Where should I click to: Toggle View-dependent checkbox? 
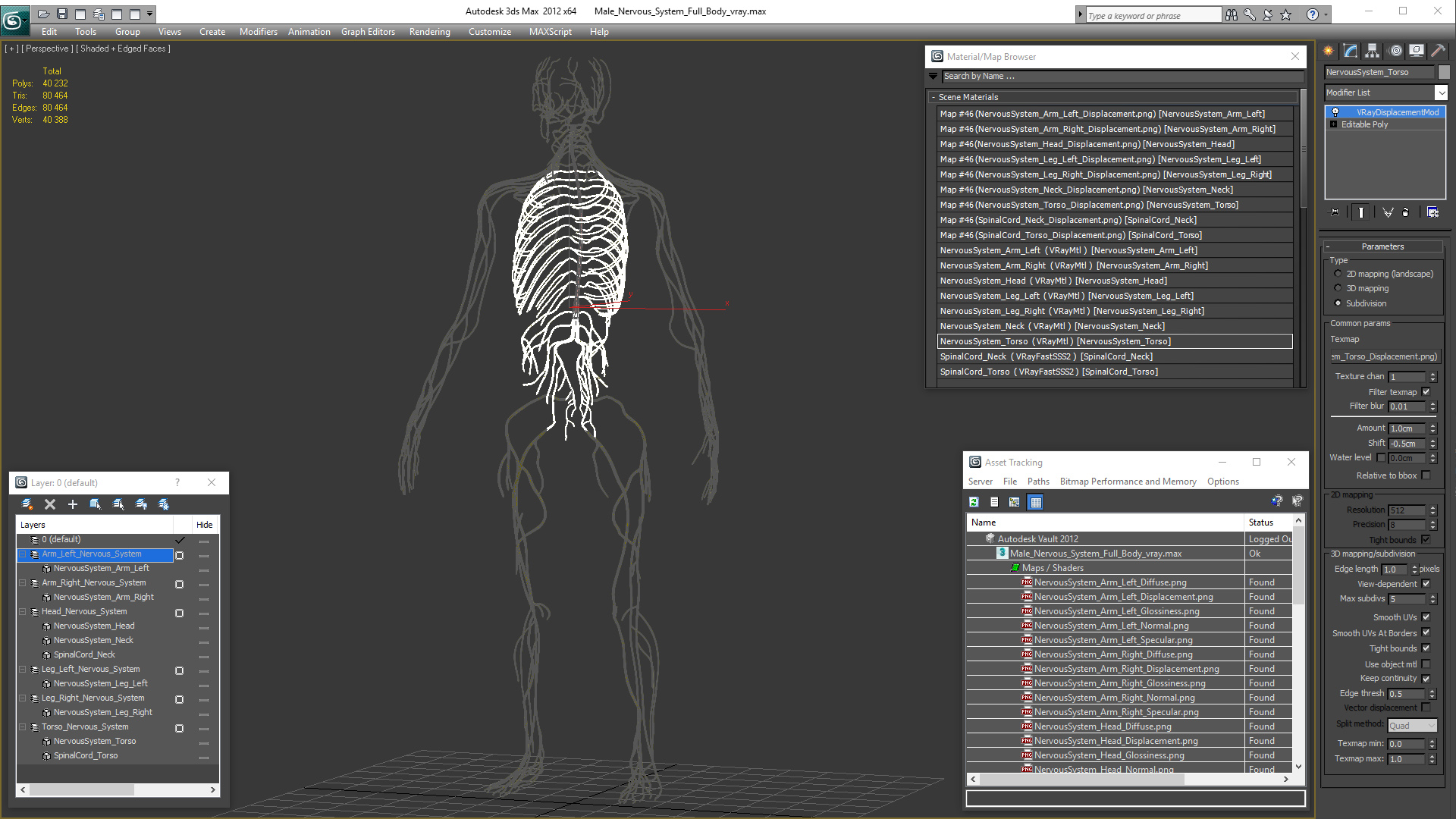[x=1426, y=584]
